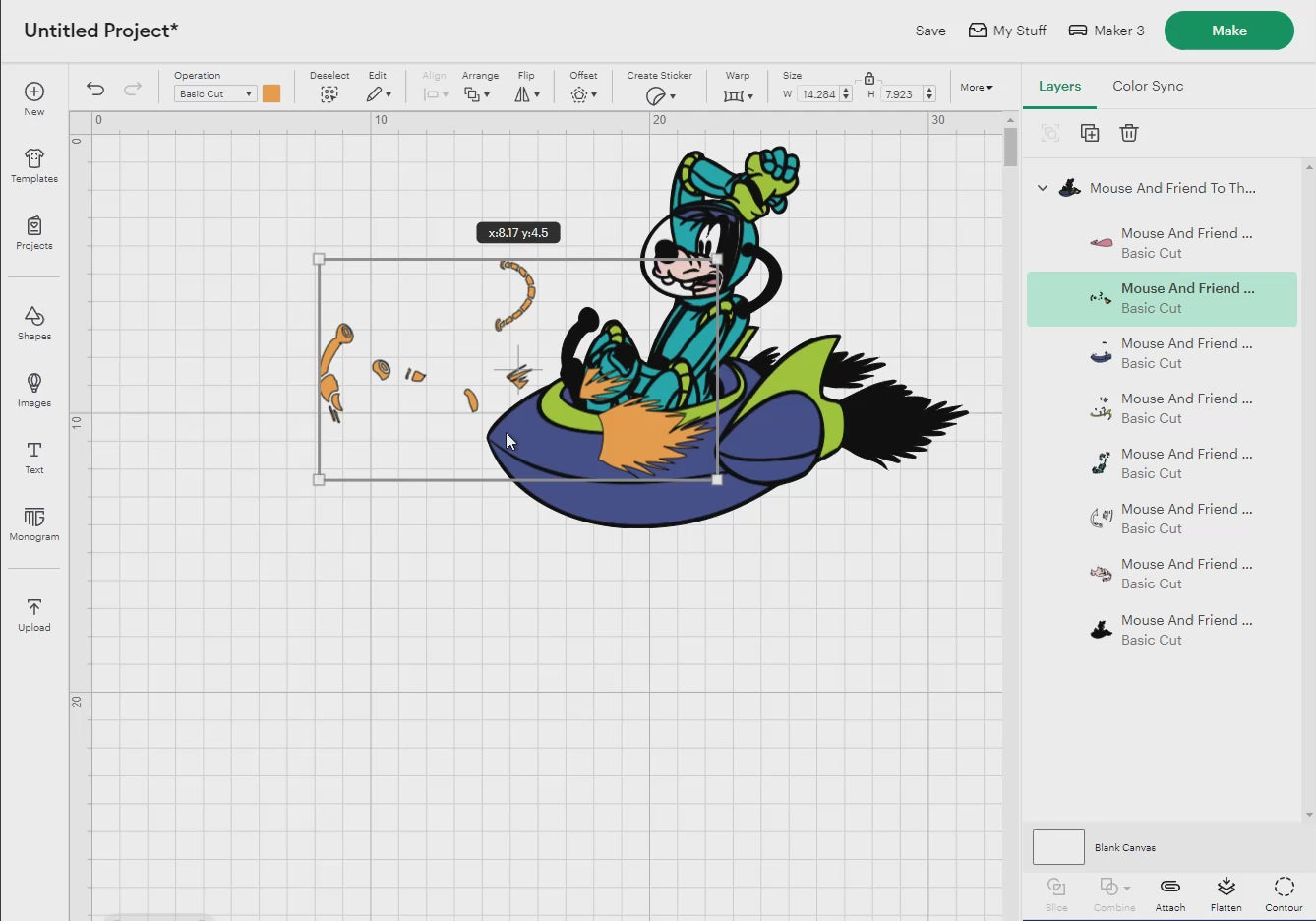
Task: Open Create Sticker dropdown
Action: 660,95
